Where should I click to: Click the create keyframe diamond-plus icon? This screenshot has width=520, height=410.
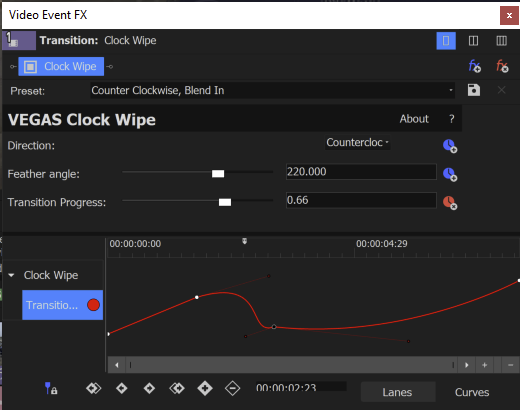[x=205, y=388]
